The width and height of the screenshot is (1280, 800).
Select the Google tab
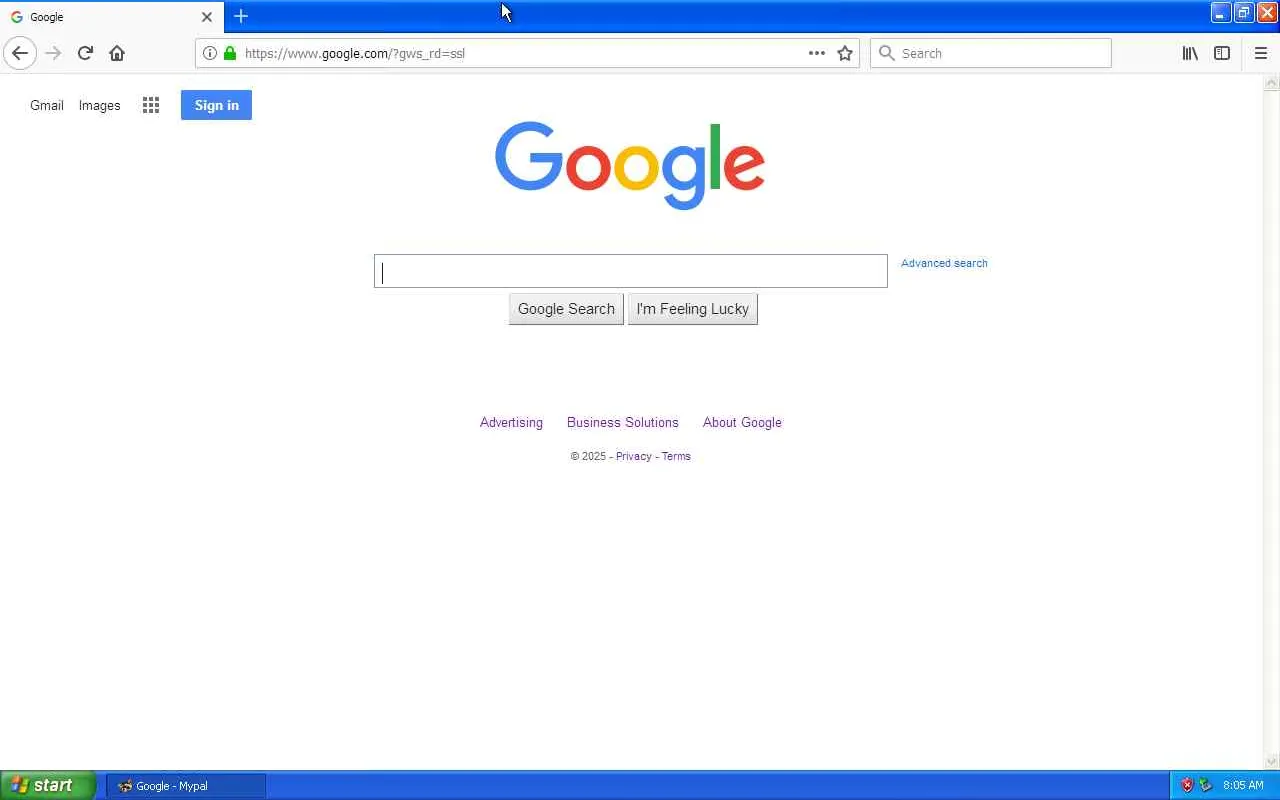tap(112, 17)
